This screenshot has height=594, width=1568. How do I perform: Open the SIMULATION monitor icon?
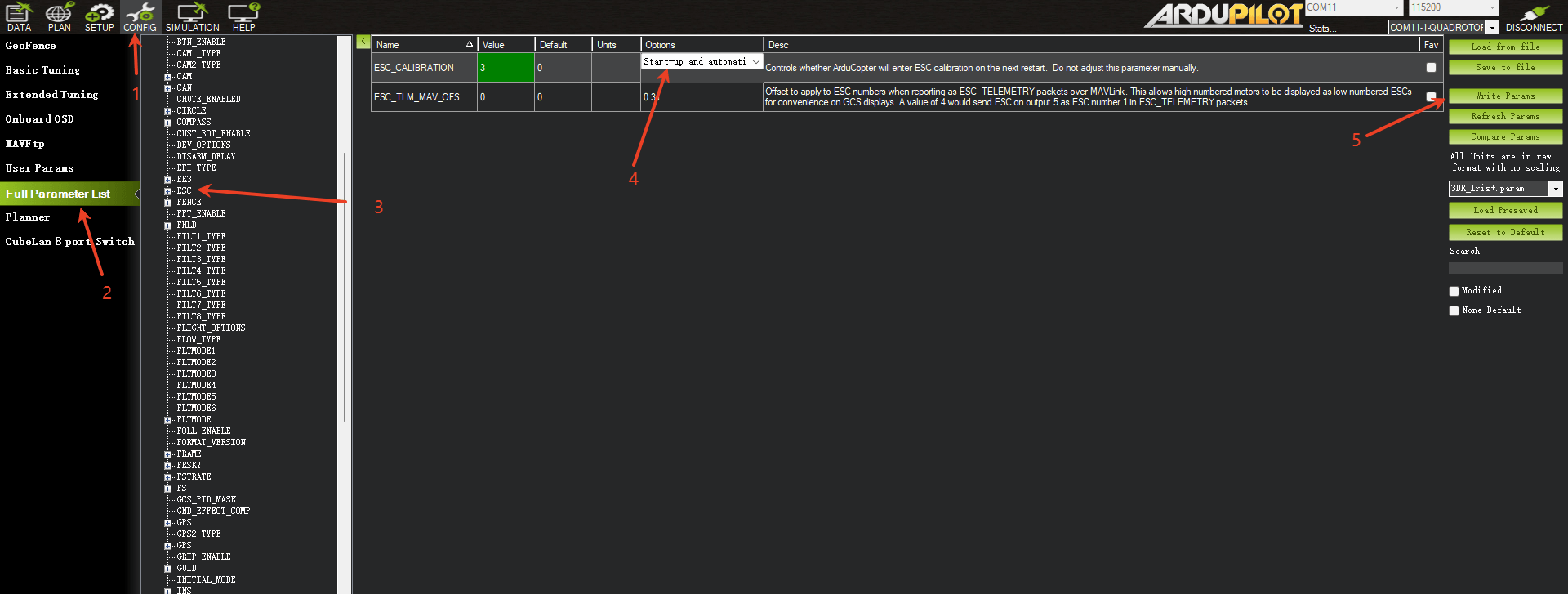point(192,16)
